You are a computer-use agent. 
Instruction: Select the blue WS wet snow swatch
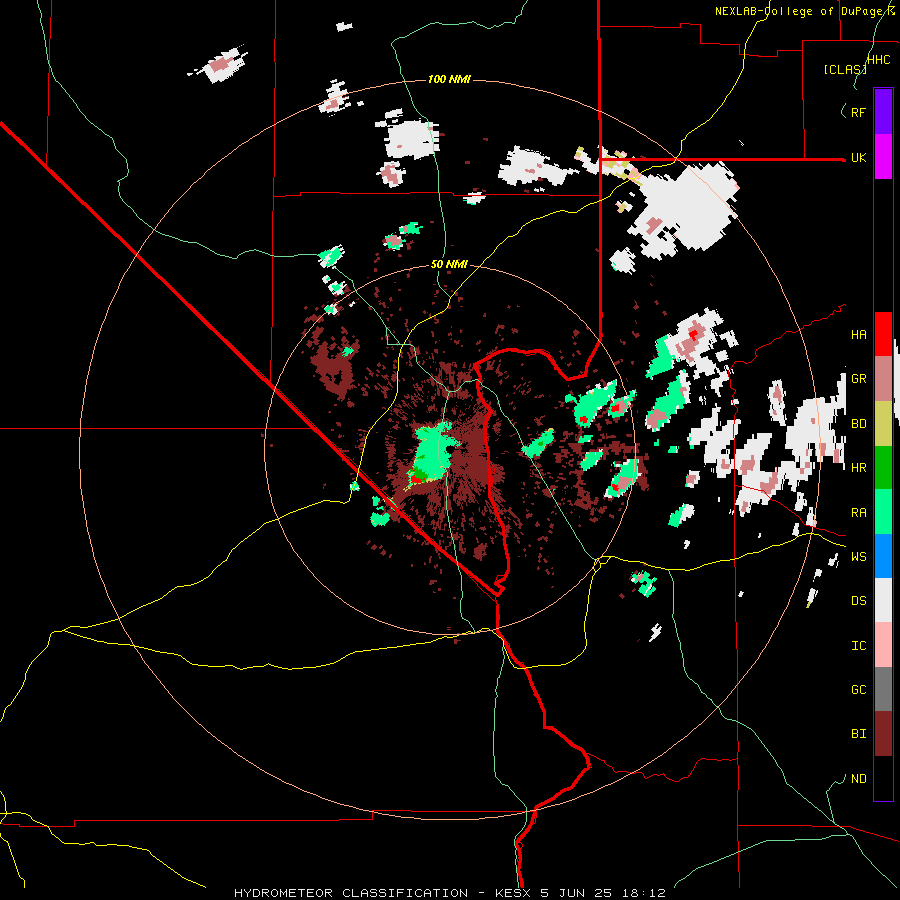pyautogui.click(x=883, y=556)
